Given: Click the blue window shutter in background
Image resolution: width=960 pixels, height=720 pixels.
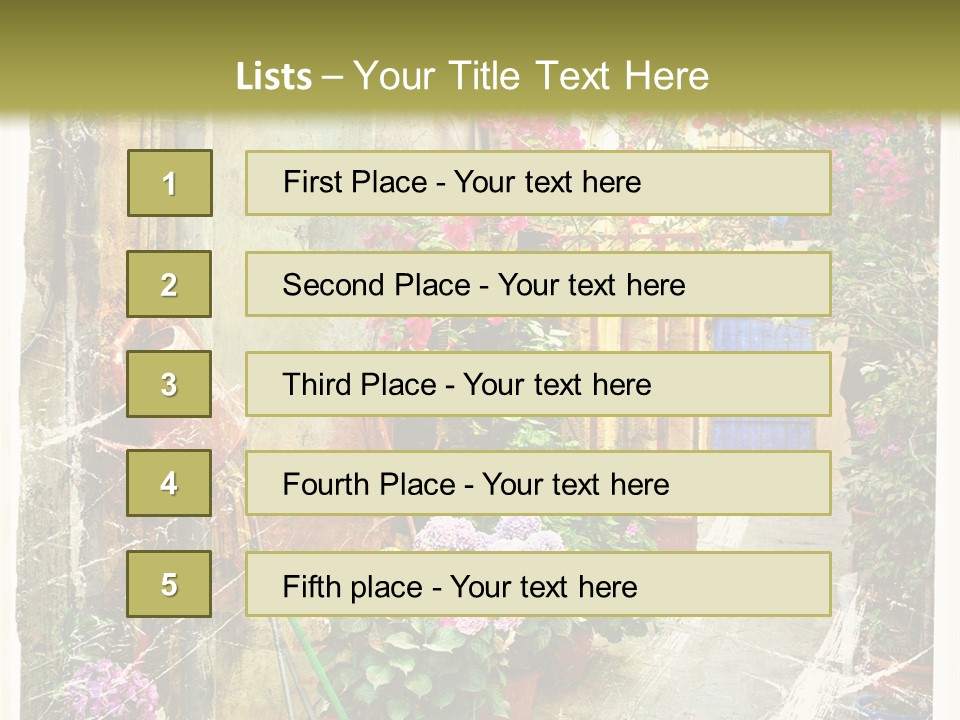Looking at the screenshot, I should [x=761, y=334].
